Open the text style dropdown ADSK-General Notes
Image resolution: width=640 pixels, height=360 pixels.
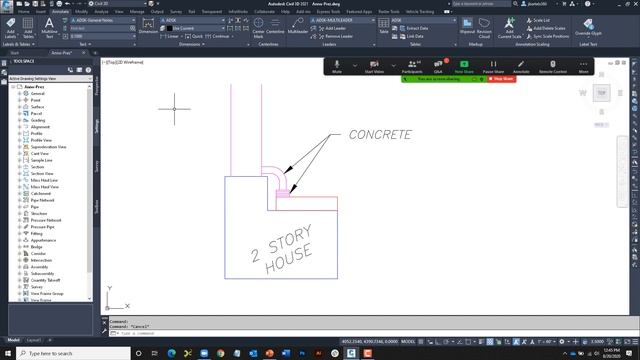pos(103,20)
